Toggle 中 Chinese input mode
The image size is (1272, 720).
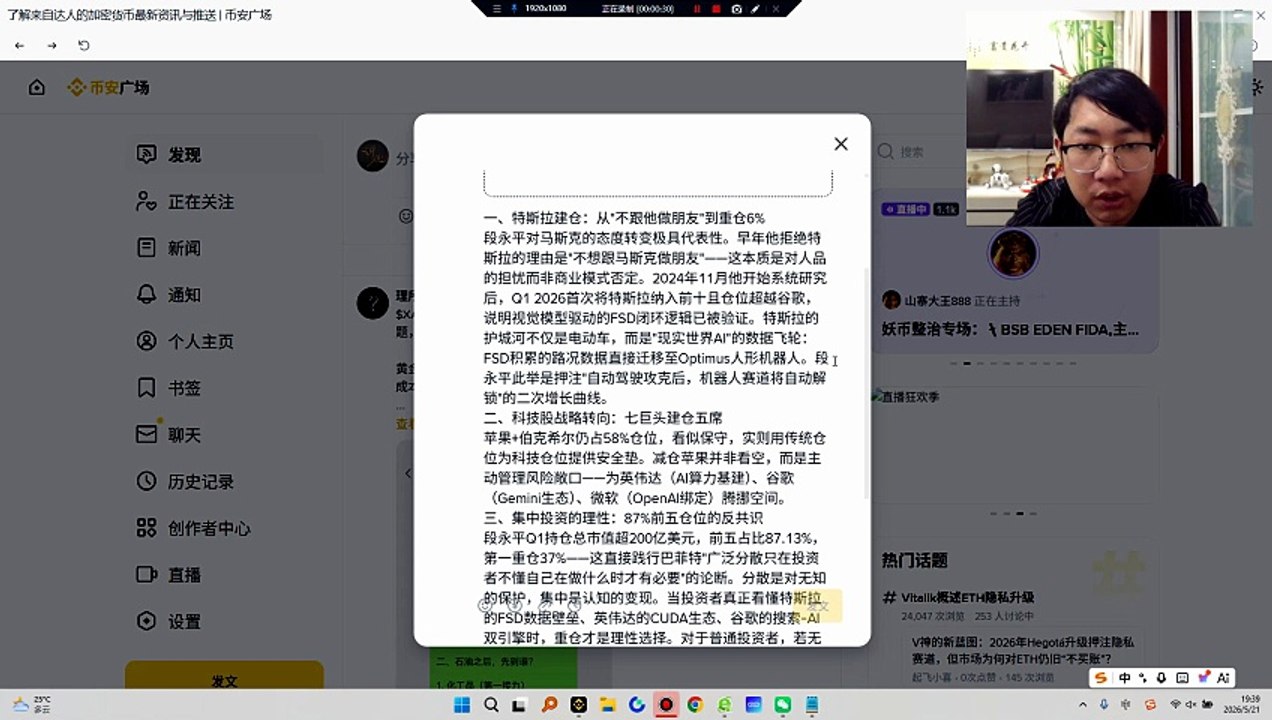1125,677
